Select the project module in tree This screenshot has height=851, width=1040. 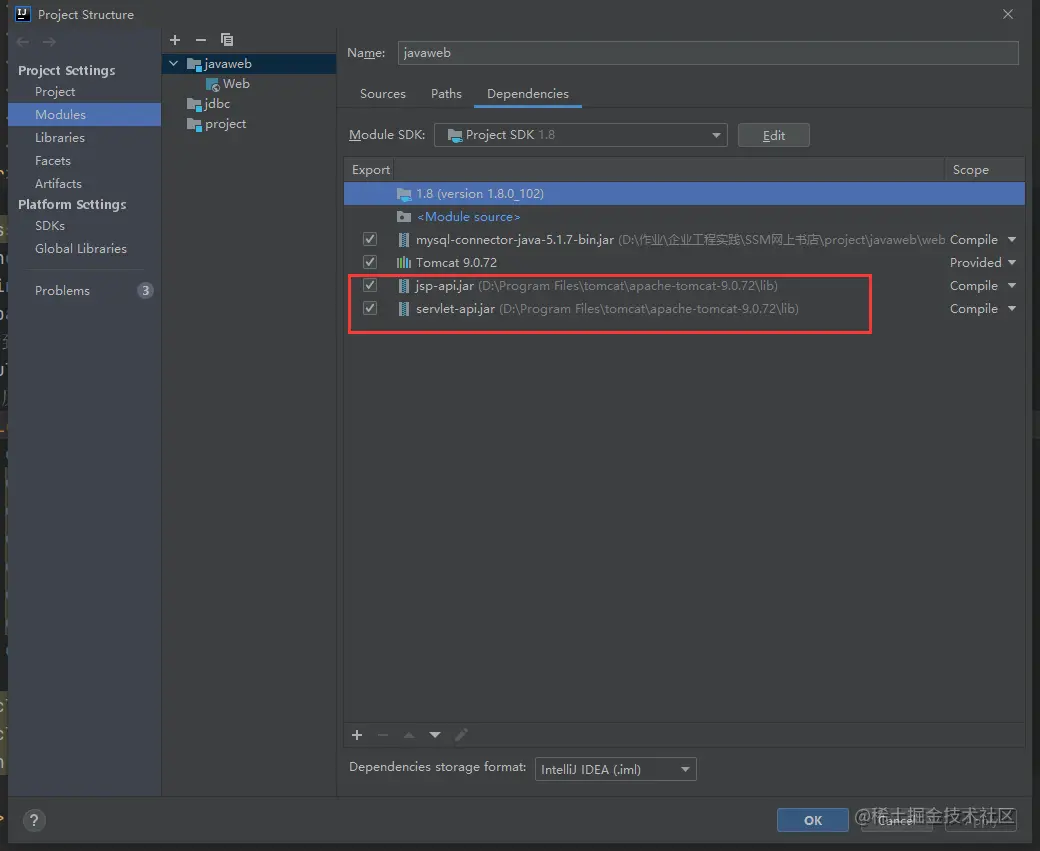click(226, 124)
